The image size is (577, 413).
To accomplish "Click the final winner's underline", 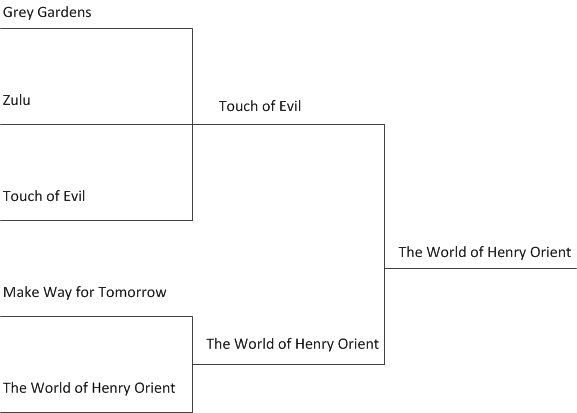I will 481,268.
